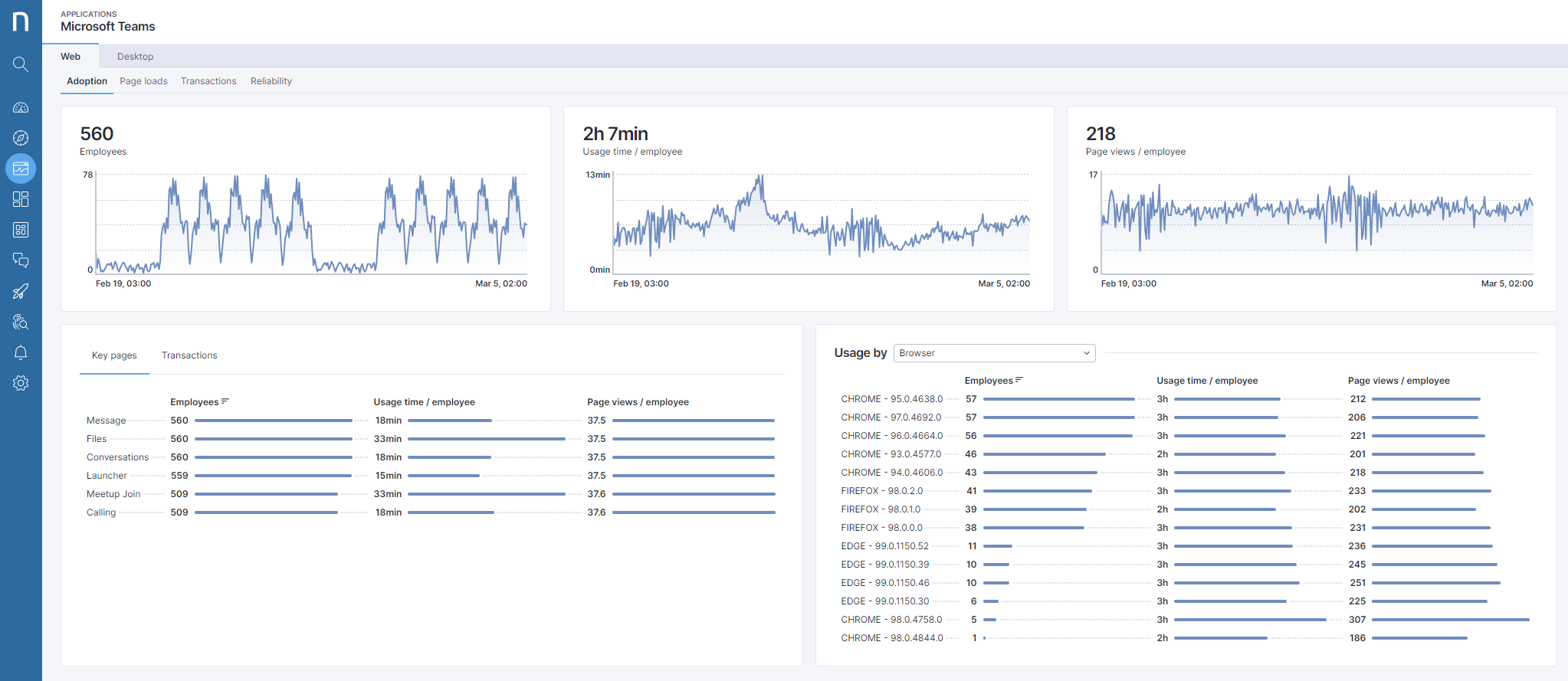
Task: Open the chat bubbles sidebar icon
Action: (x=21, y=260)
